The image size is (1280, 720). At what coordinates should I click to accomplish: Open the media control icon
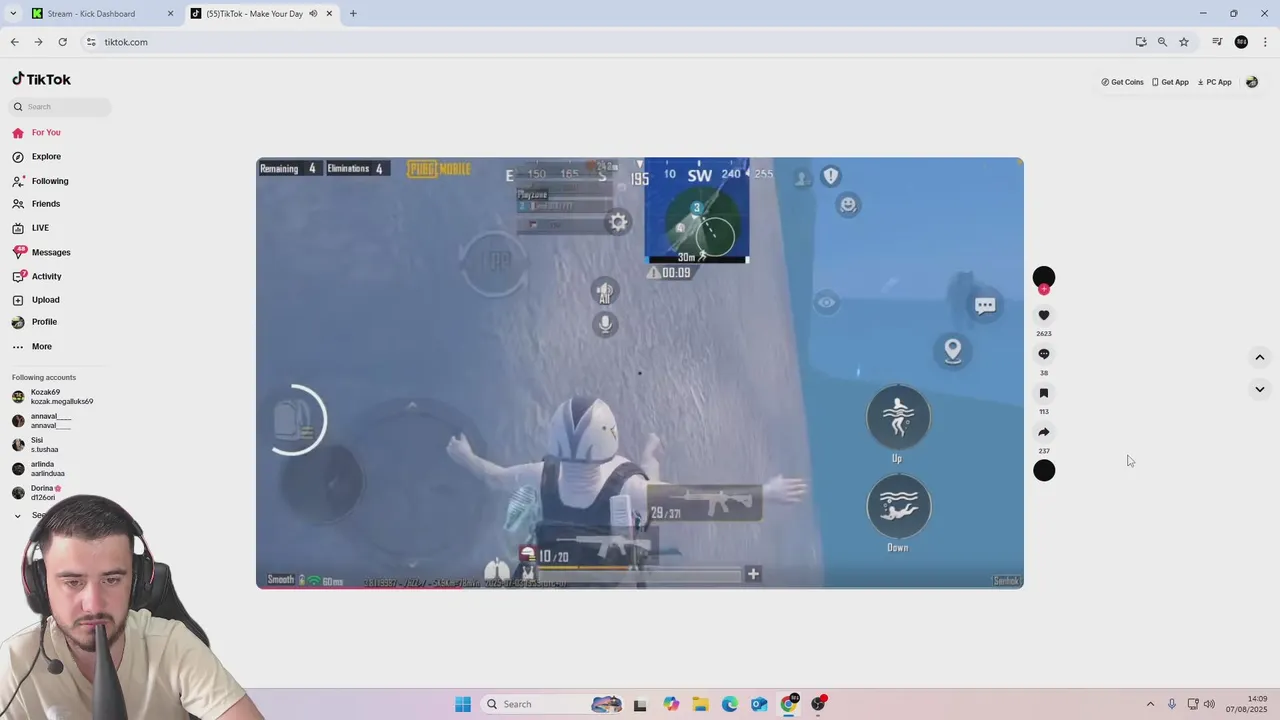tap(1217, 42)
